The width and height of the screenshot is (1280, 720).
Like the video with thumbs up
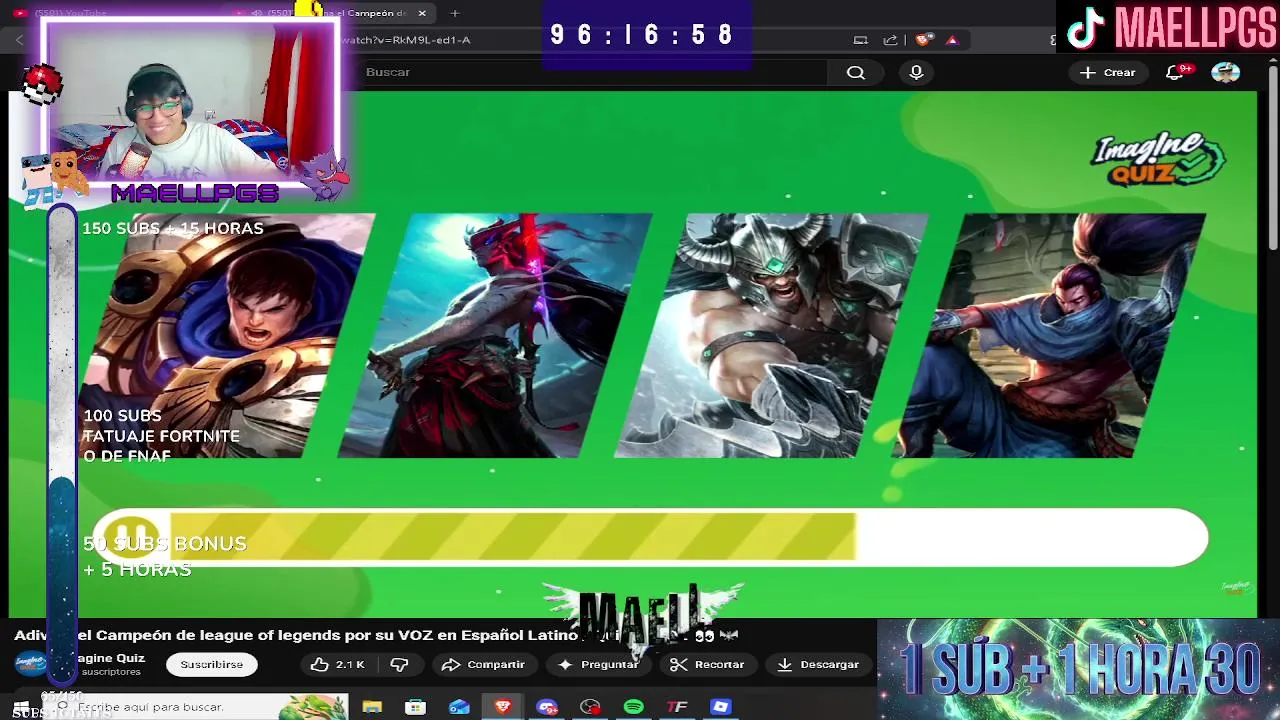(338, 664)
